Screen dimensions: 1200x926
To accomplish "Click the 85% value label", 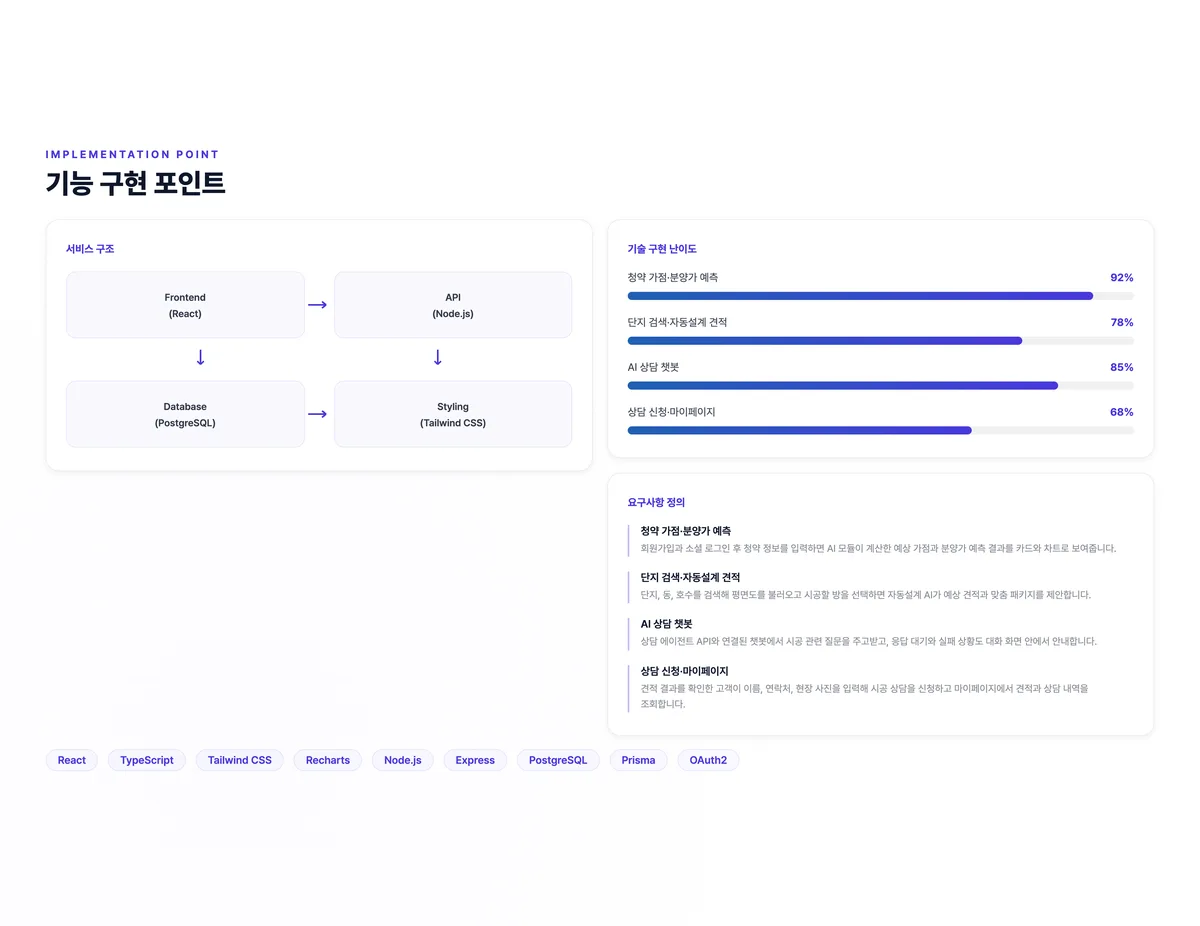I will coord(1122,367).
